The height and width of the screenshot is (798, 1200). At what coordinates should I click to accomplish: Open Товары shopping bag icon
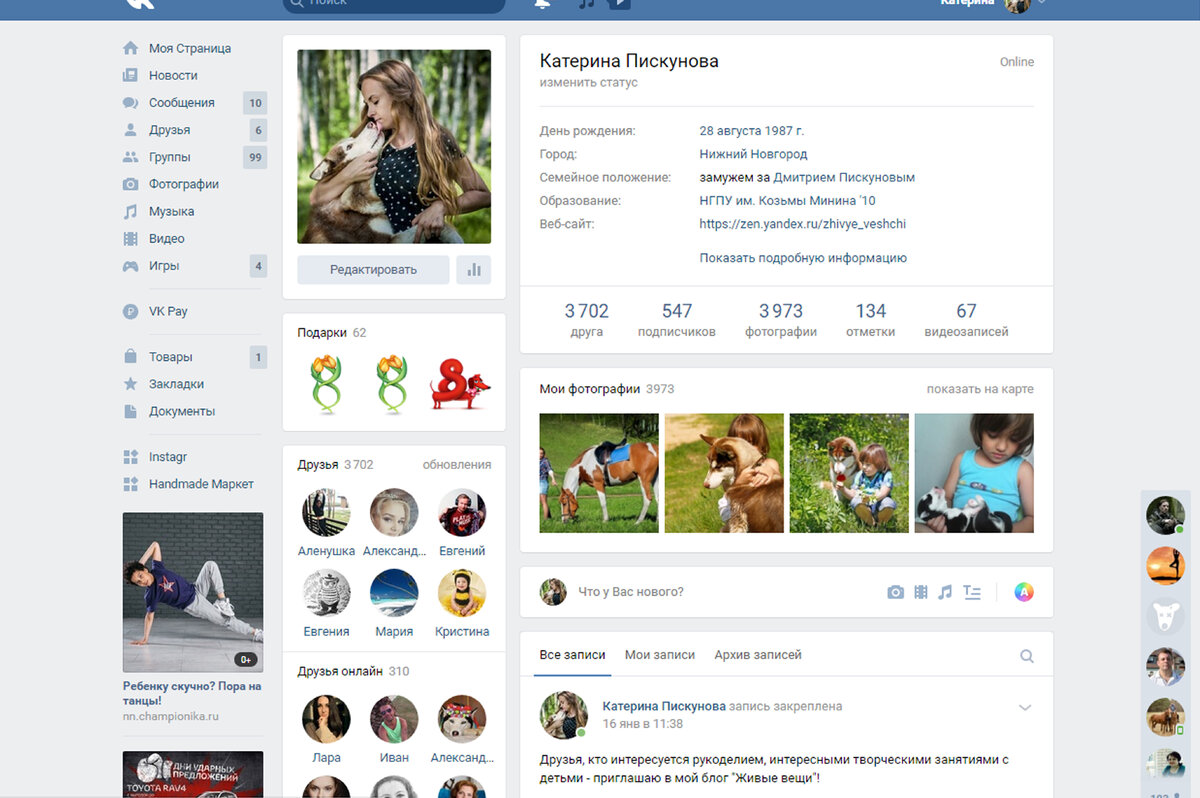click(130, 357)
